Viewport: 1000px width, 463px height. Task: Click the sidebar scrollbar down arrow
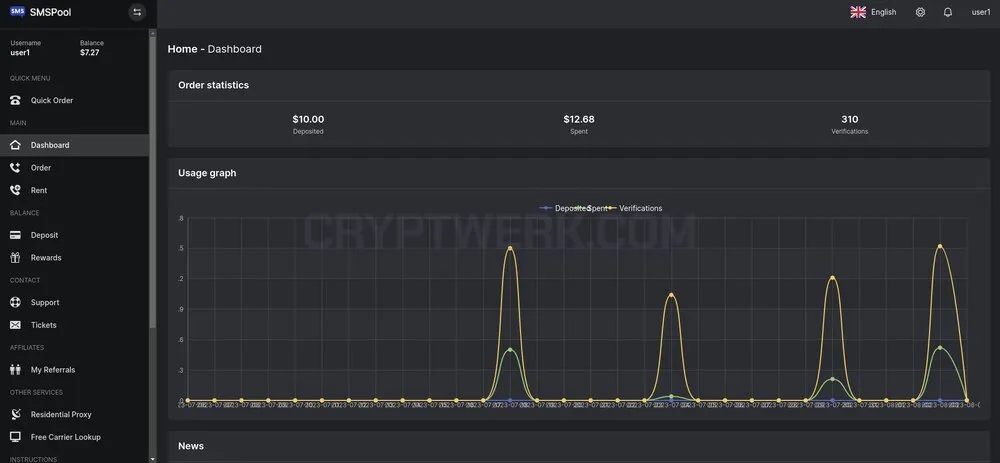[x=152, y=459]
